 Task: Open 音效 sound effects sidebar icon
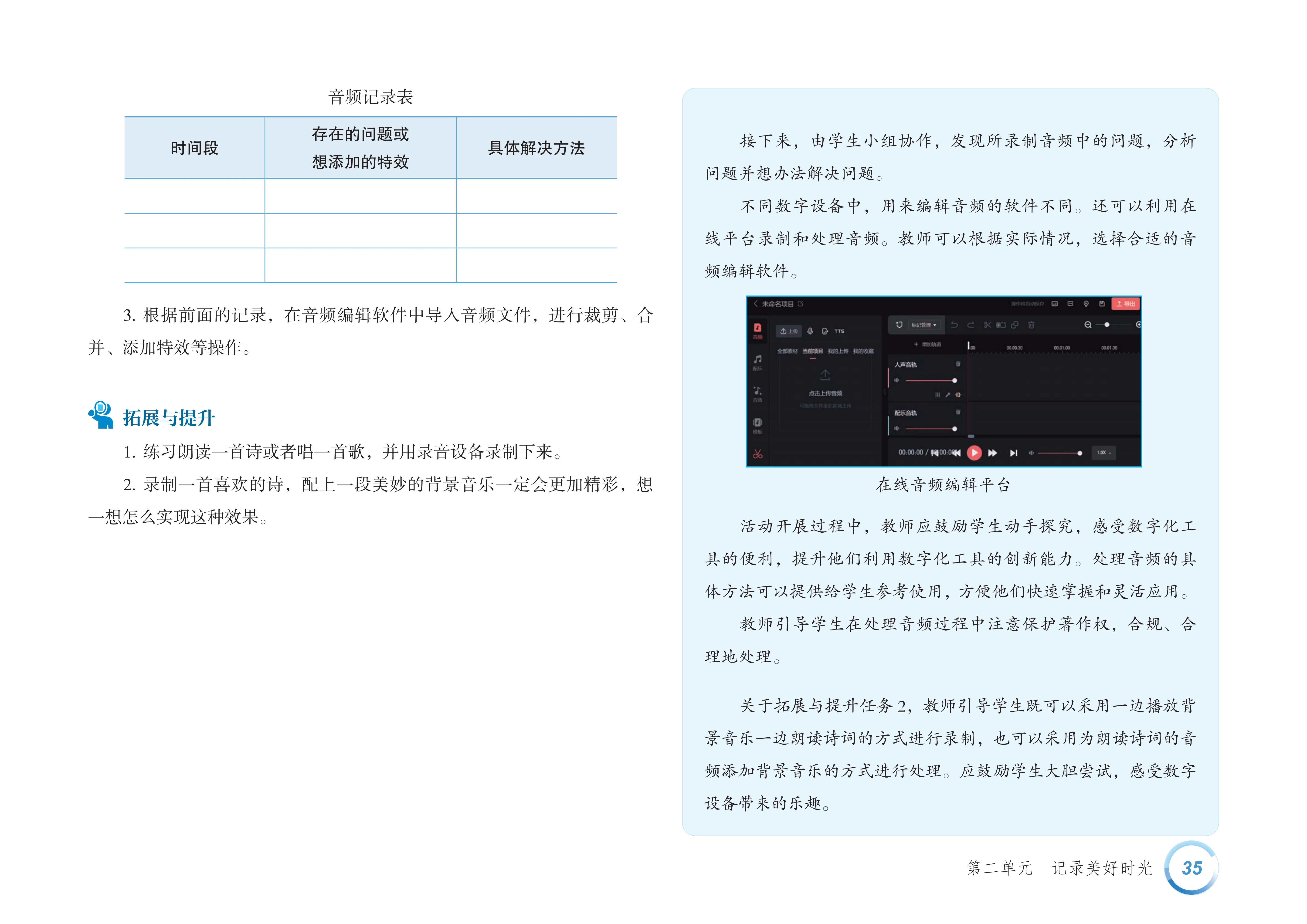click(x=758, y=394)
